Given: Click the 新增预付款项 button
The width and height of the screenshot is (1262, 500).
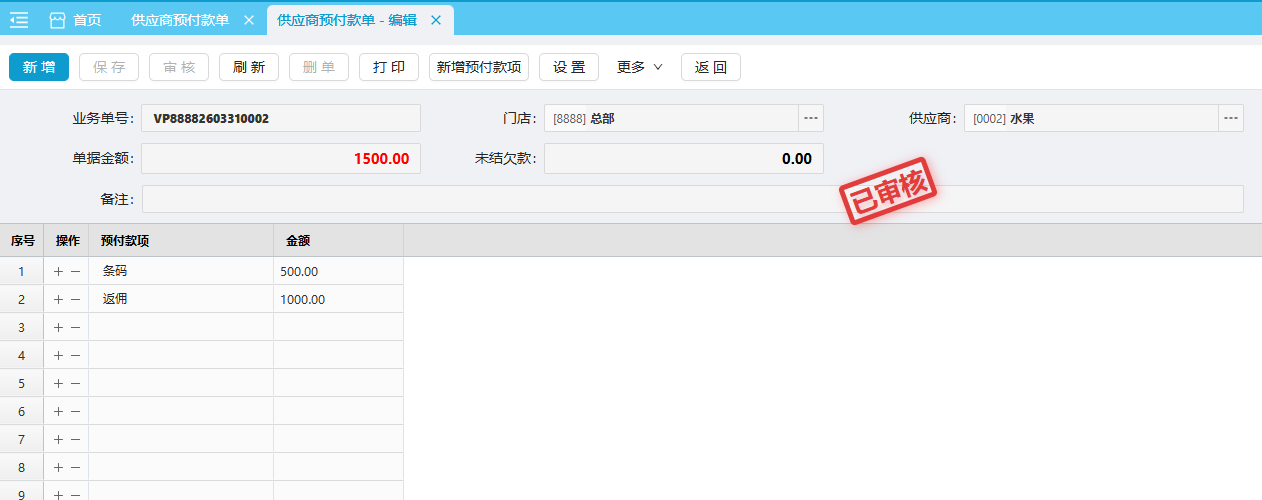Looking at the screenshot, I should [x=478, y=67].
